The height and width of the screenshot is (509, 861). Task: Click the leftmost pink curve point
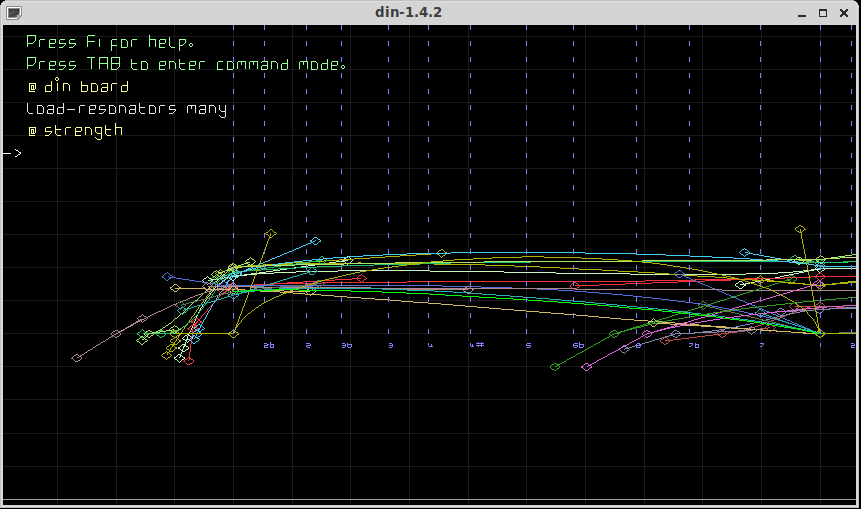pyautogui.click(x=76, y=358)
